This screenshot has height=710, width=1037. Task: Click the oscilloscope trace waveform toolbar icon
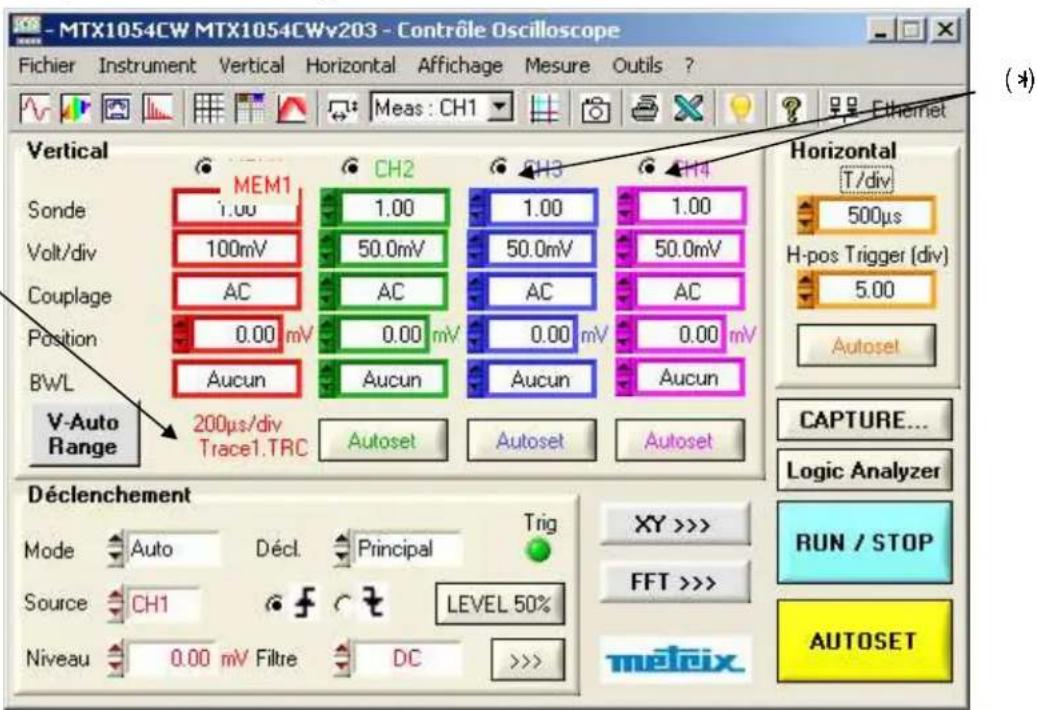tap(35, 109)
